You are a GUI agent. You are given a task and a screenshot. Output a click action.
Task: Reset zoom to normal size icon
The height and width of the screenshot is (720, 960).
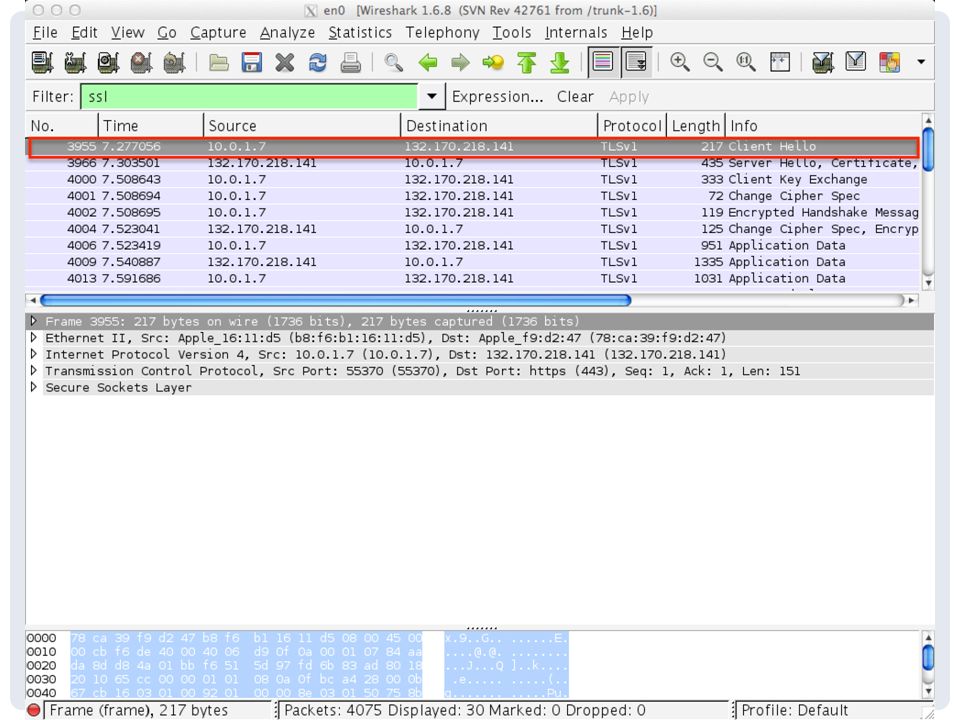[746, 62]
